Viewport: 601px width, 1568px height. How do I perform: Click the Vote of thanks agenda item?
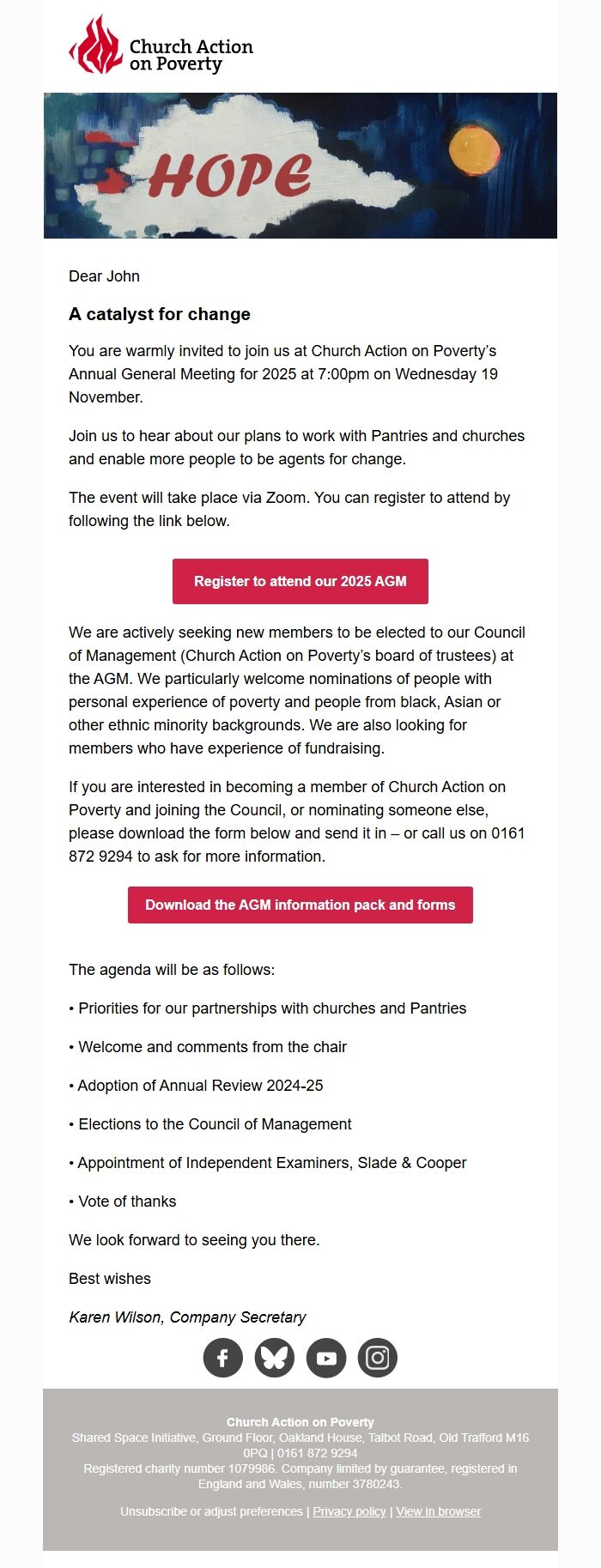pos(123,1202)
